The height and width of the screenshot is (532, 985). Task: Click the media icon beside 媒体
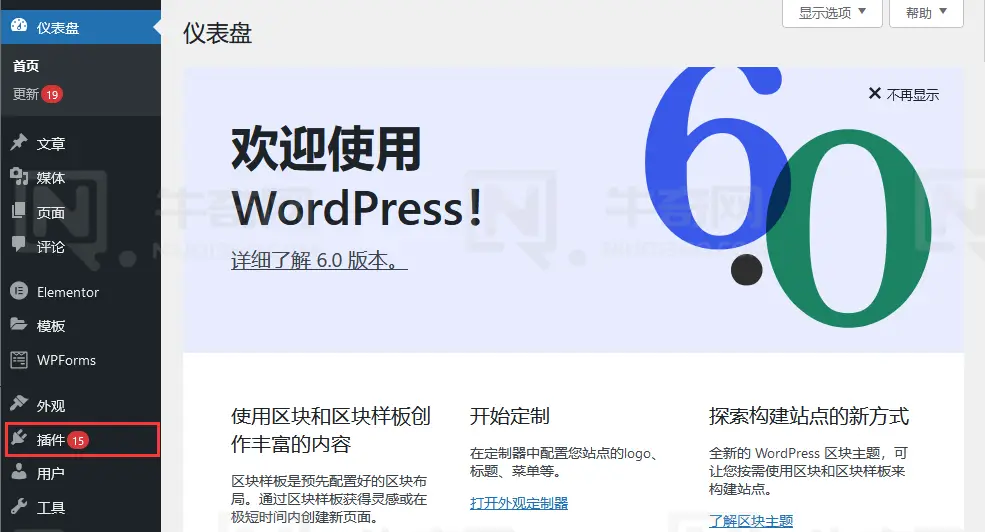pyautogui.click(x=19, y=176)
